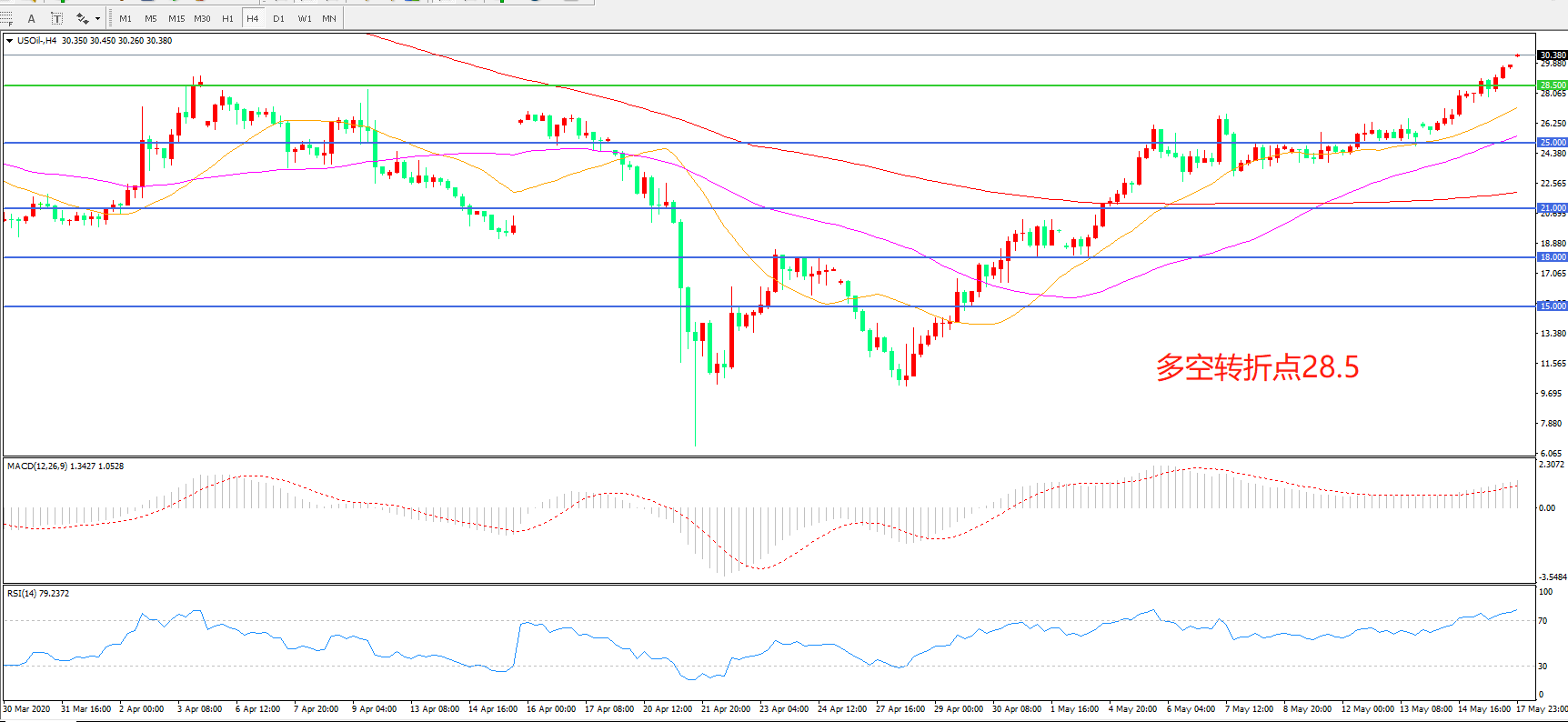Click the blue 25.000 price level label
The height and width of the screenshot is (722, 1568).
[1552, 143]
